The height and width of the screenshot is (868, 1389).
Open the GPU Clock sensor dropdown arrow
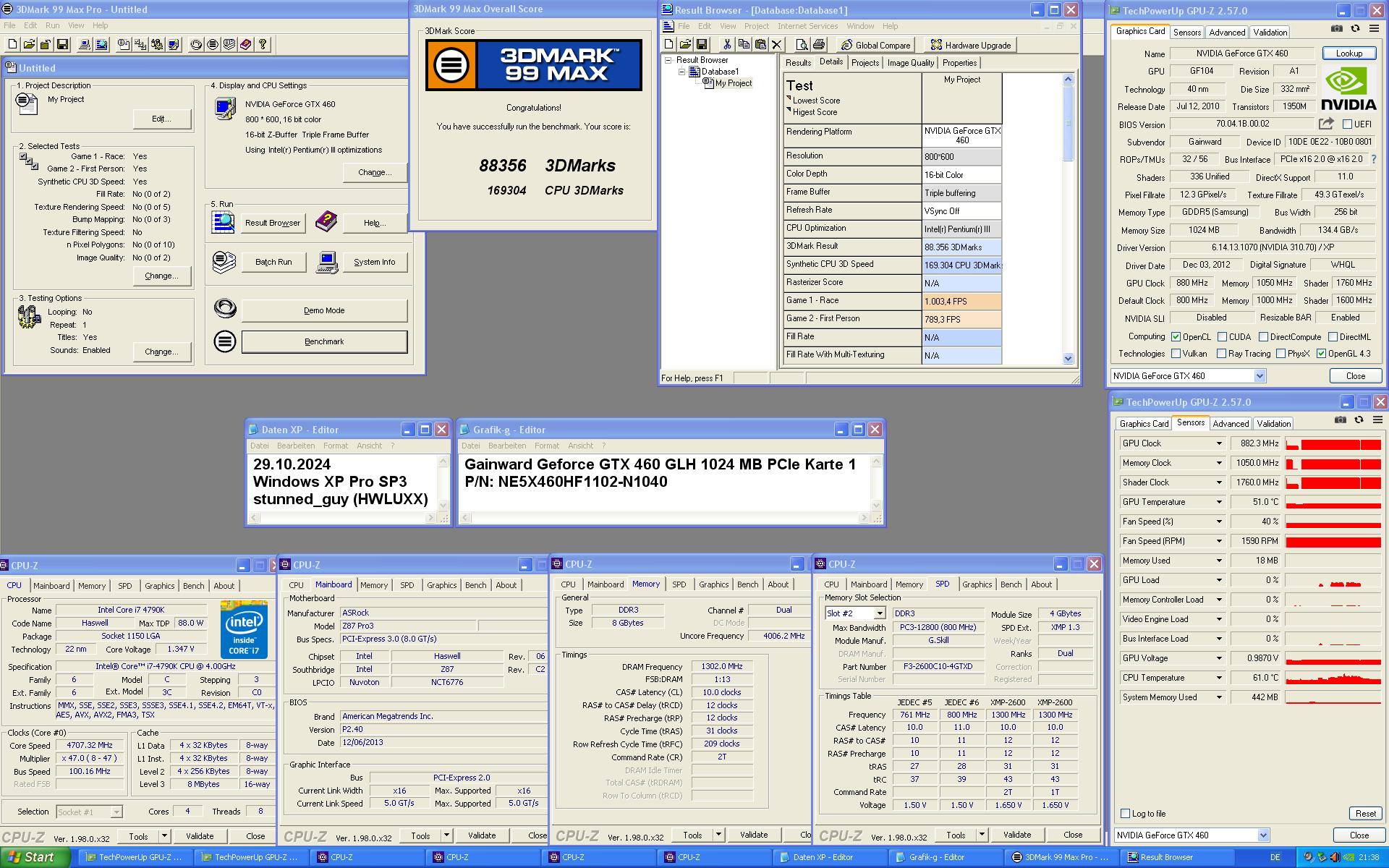point(1219,443)
